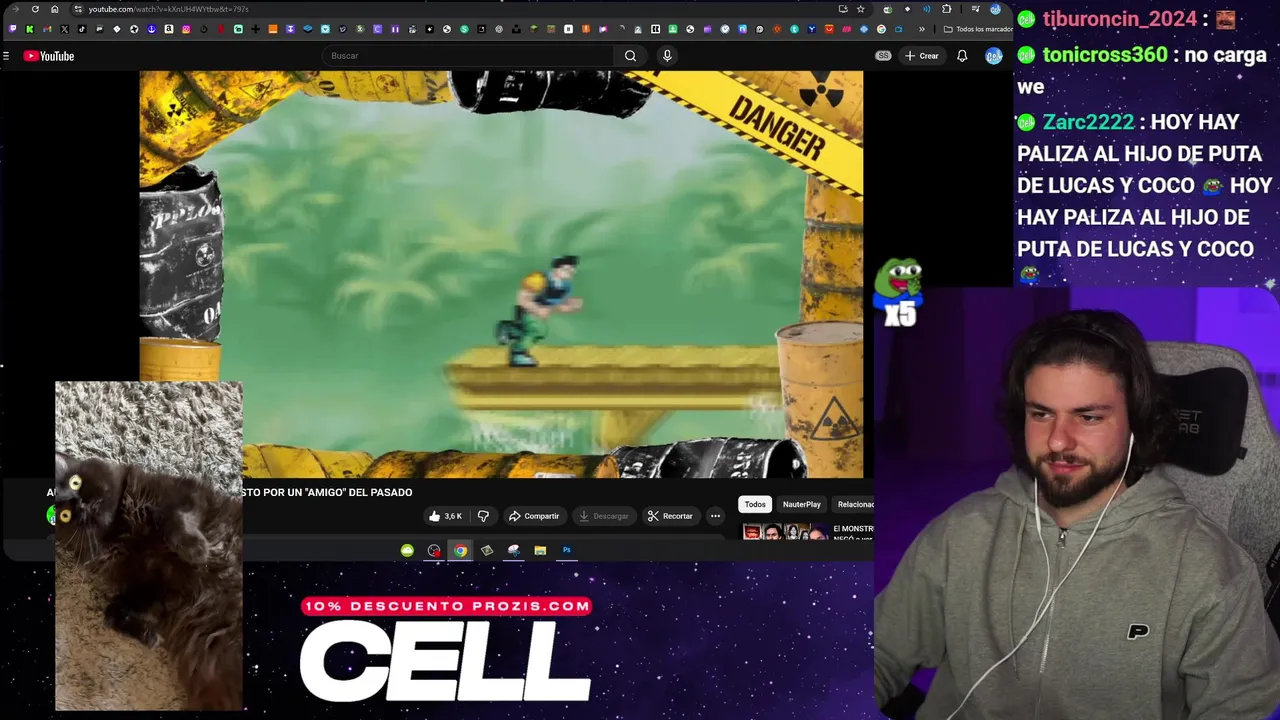Click the search magnifier button
Screen dimensions: 1280x720
pos(630,56)
